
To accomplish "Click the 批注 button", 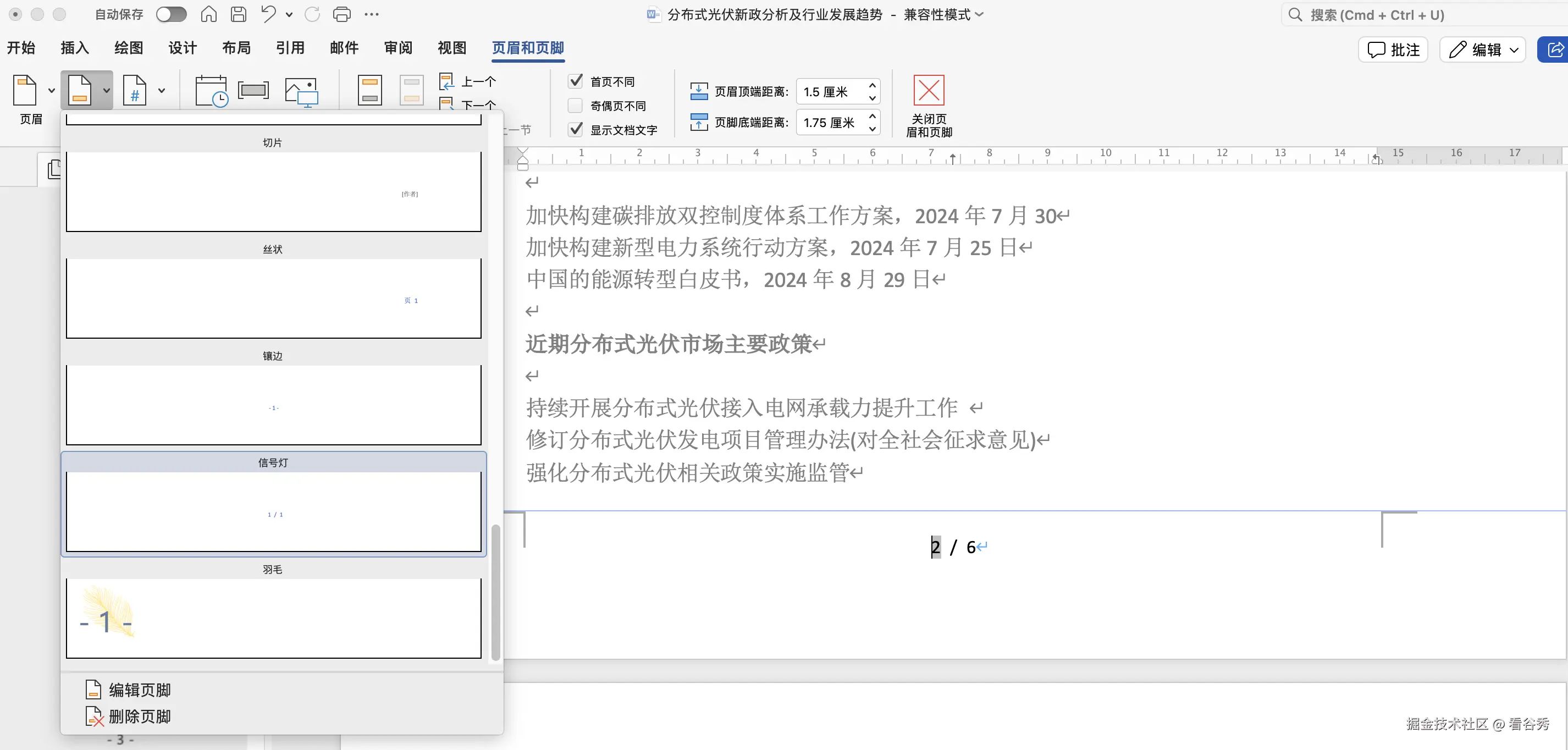I will (x=1393, y=49).
